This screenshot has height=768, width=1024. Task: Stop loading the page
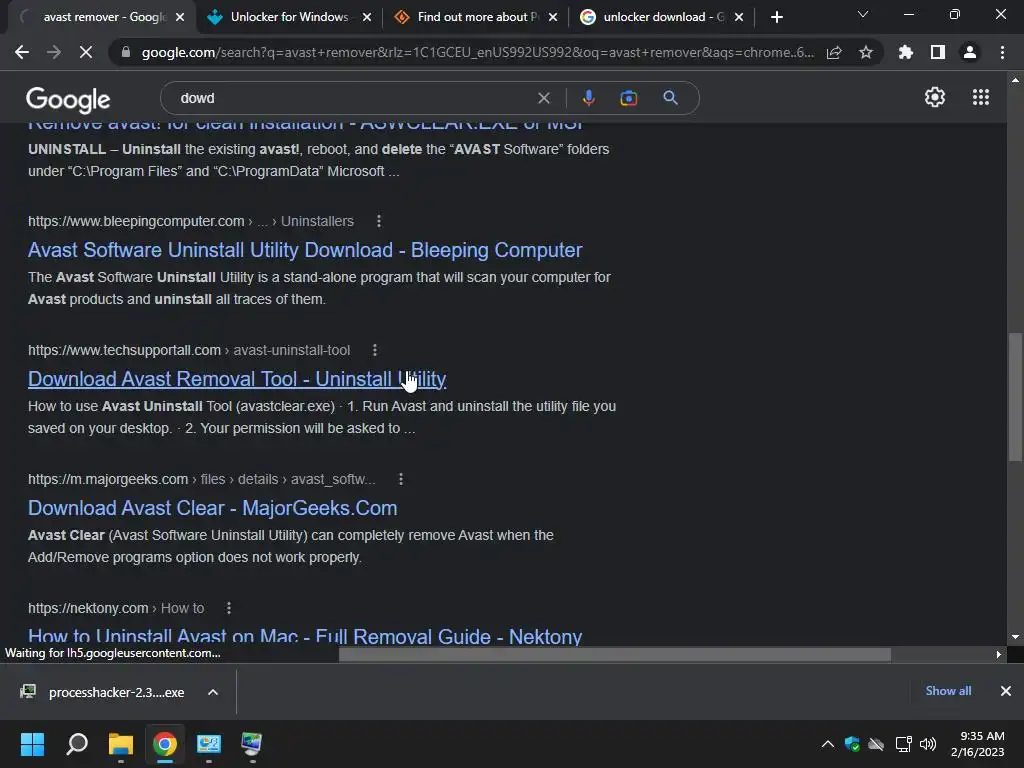click(86, 52)
